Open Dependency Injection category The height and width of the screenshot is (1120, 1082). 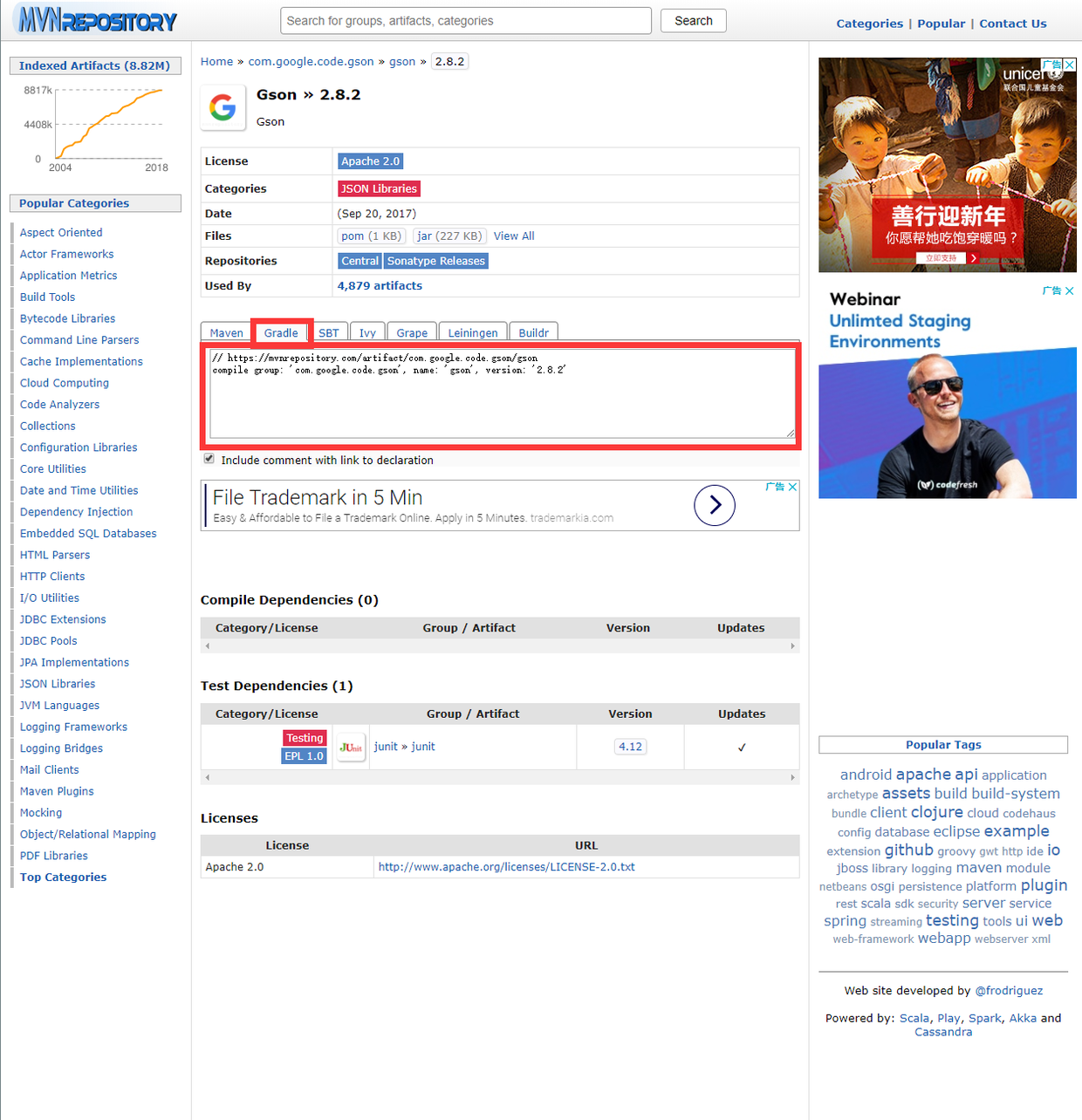pos(76,512)
